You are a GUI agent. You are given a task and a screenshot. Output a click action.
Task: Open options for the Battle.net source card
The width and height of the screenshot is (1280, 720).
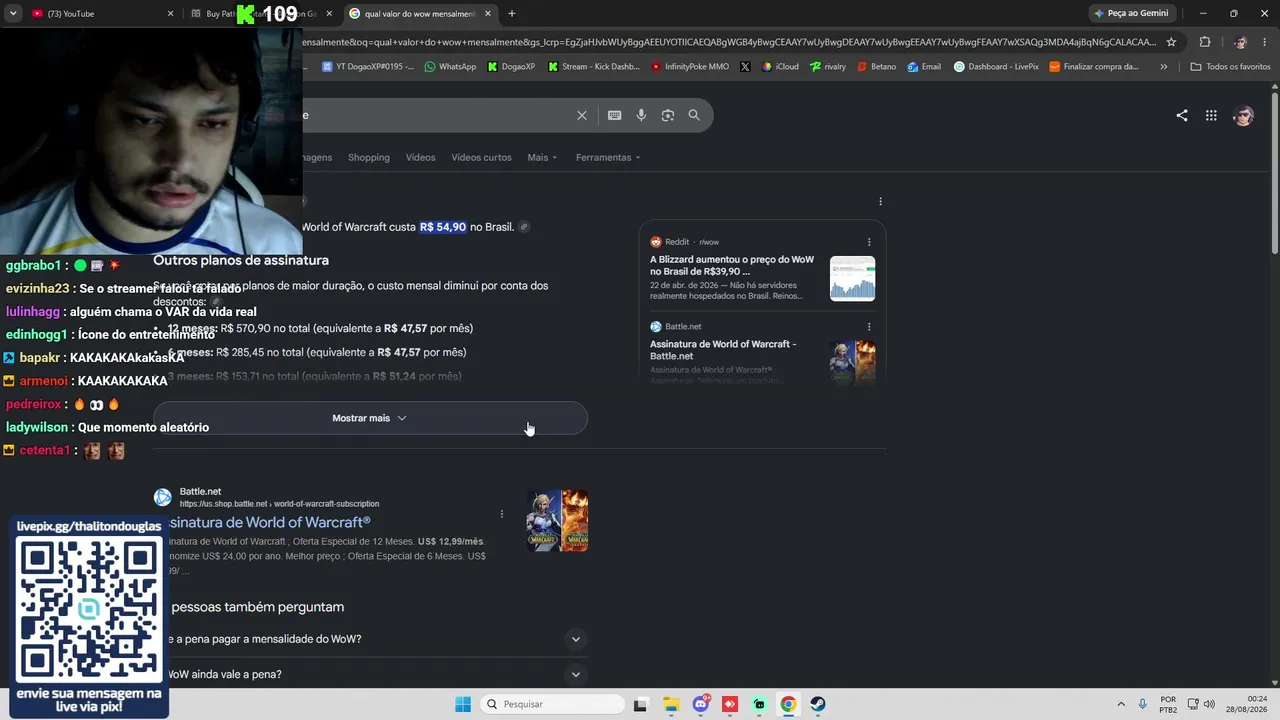[869, 327]
